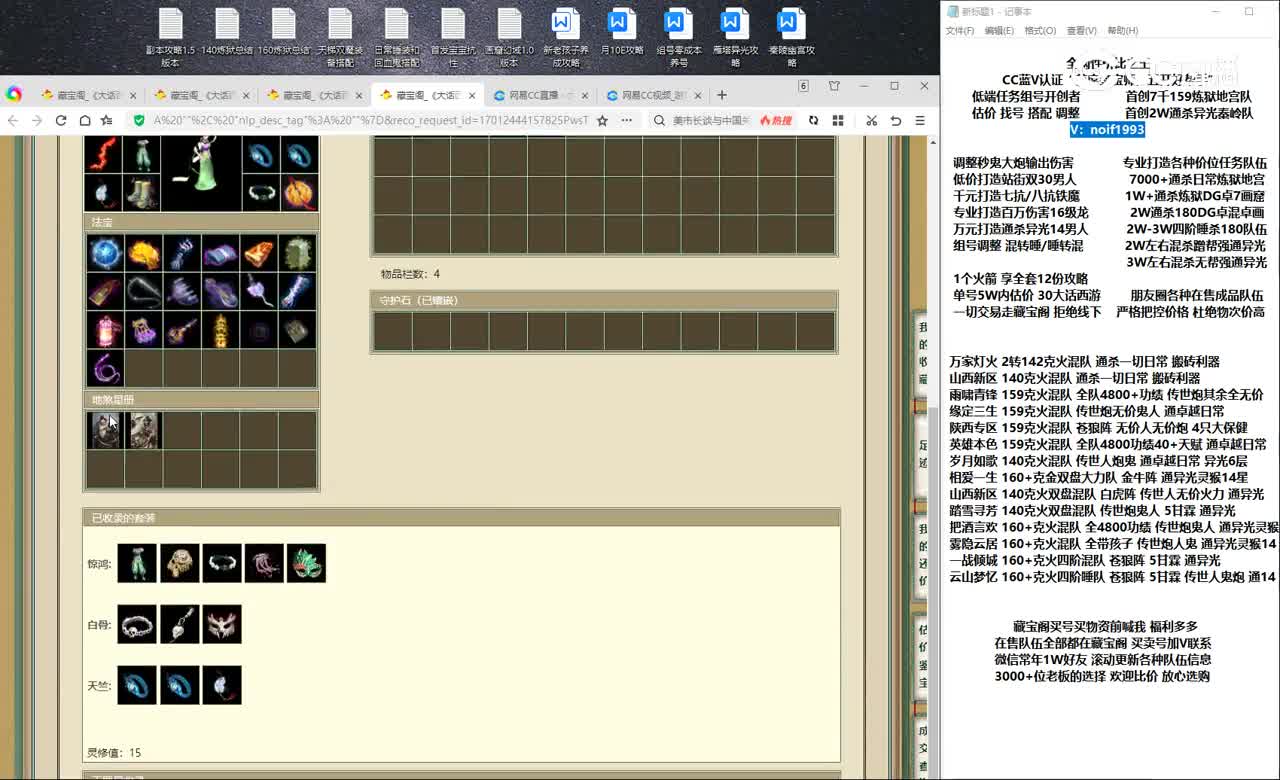Select the golden flame 法宝 icon
This screenshot has height=780, width=1280.
point(143,254)
